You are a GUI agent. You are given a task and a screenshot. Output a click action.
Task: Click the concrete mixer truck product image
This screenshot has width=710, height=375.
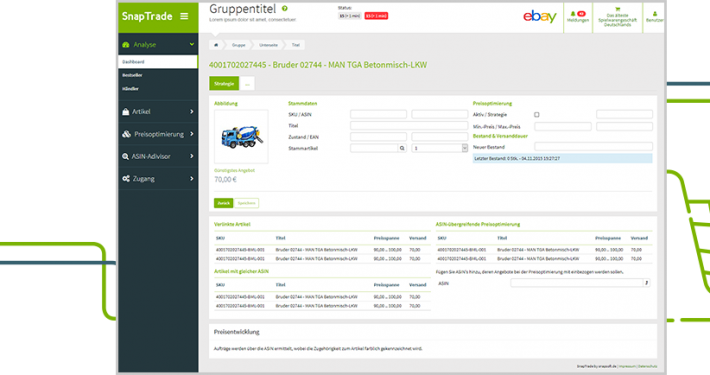click(241, 136)
